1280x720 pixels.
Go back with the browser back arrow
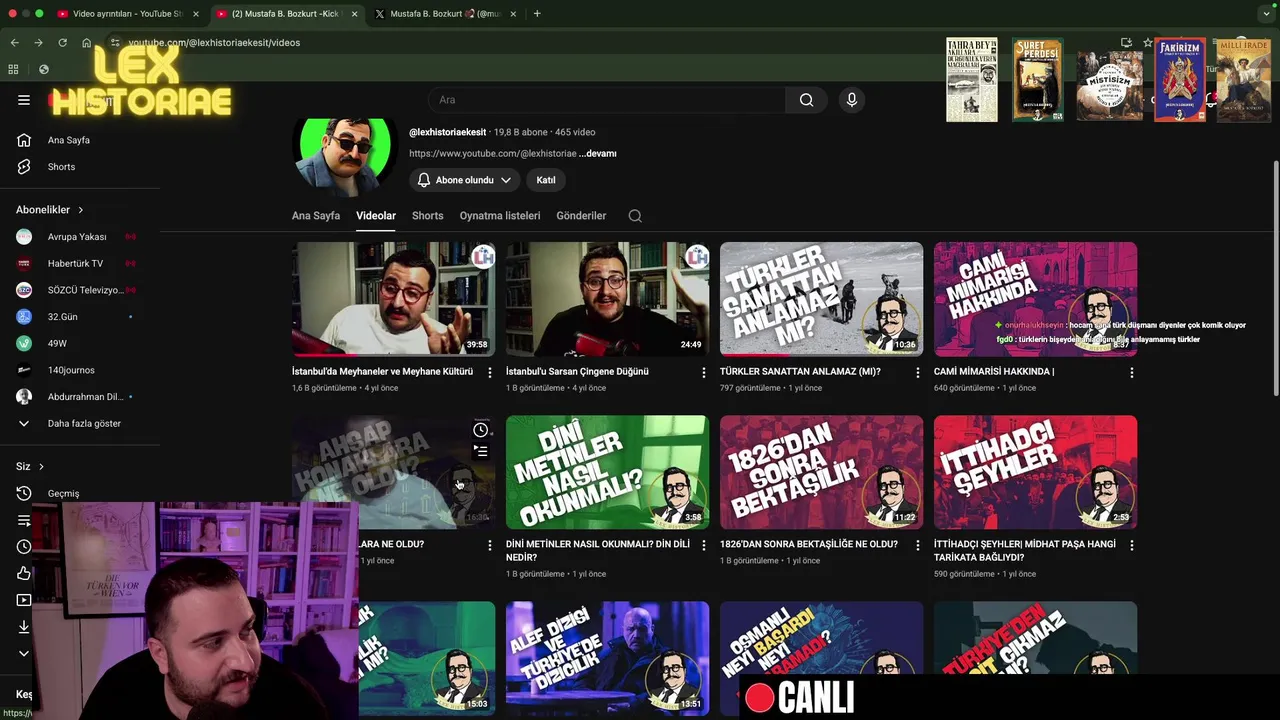[14, 43]
